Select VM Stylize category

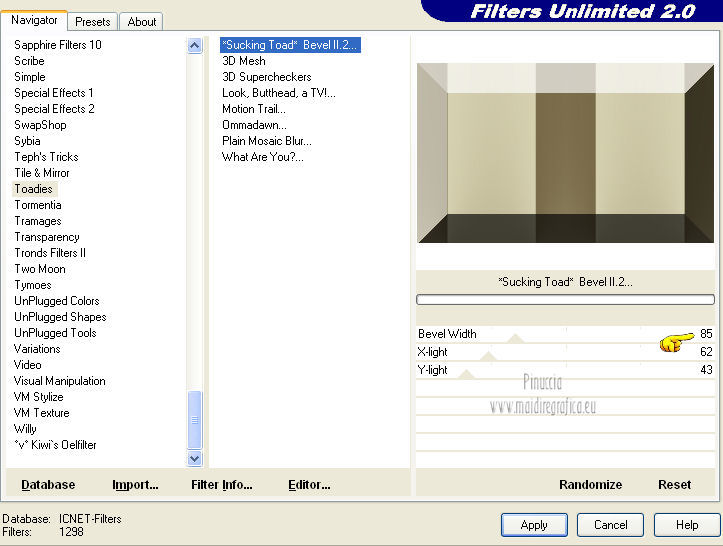[x=39, y=397]
